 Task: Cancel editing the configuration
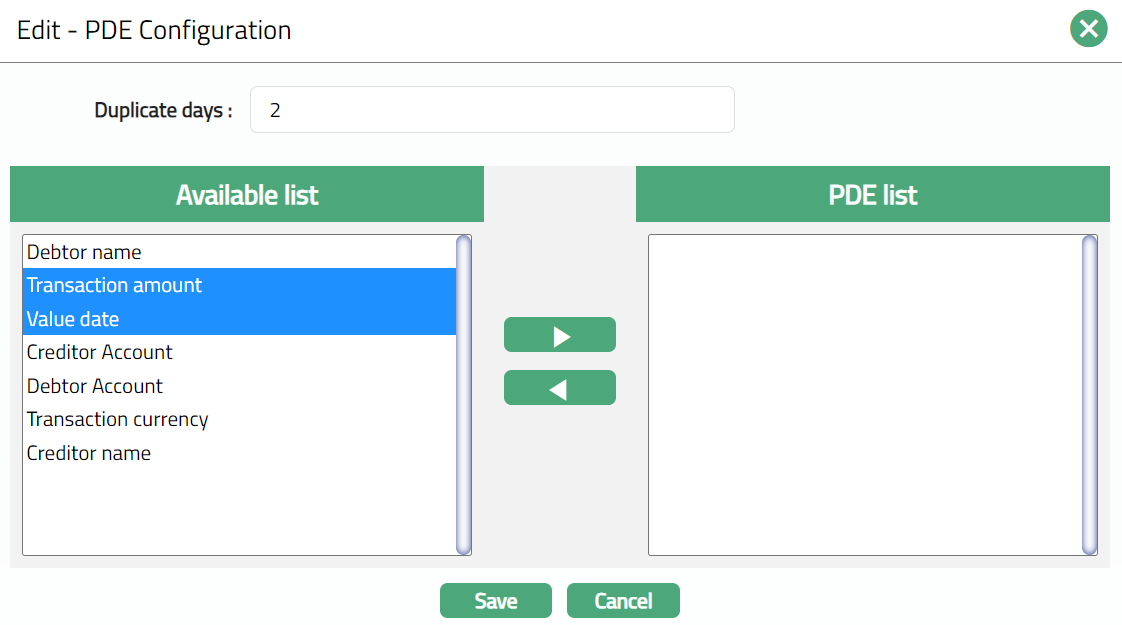tap(623, 601)
